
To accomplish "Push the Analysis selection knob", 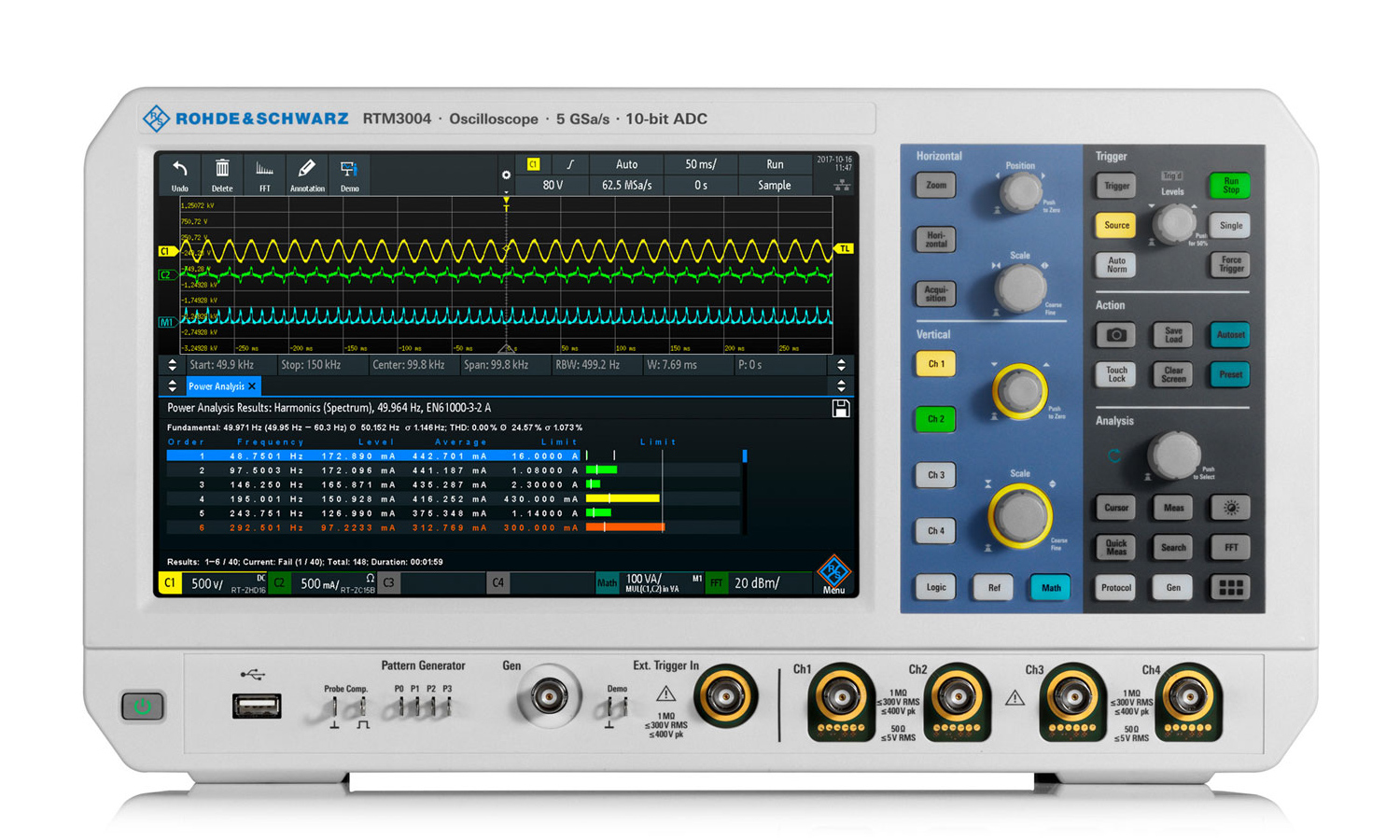I will click(x=1174, y=455).
